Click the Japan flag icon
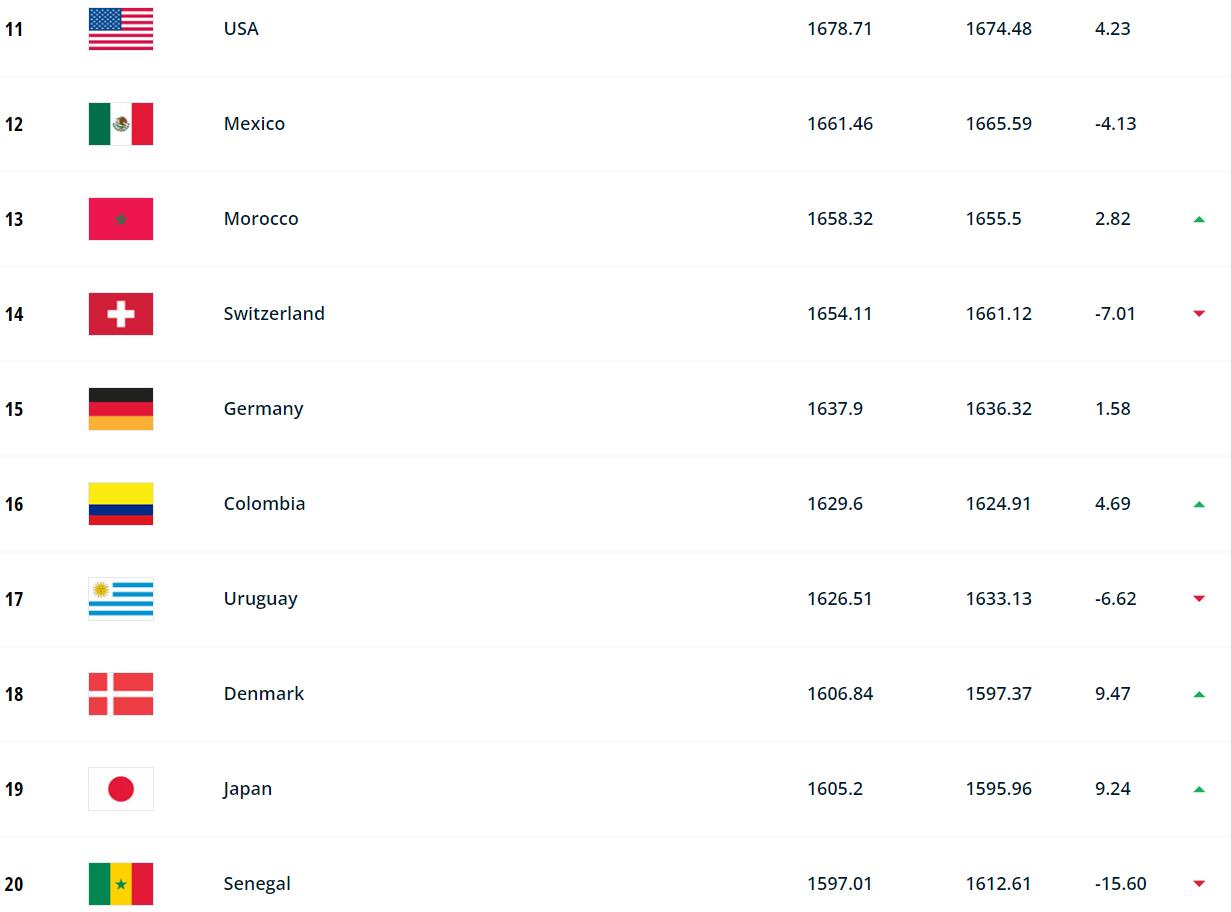Viewport: 1231px width, 912px height. tap(121, 789)
